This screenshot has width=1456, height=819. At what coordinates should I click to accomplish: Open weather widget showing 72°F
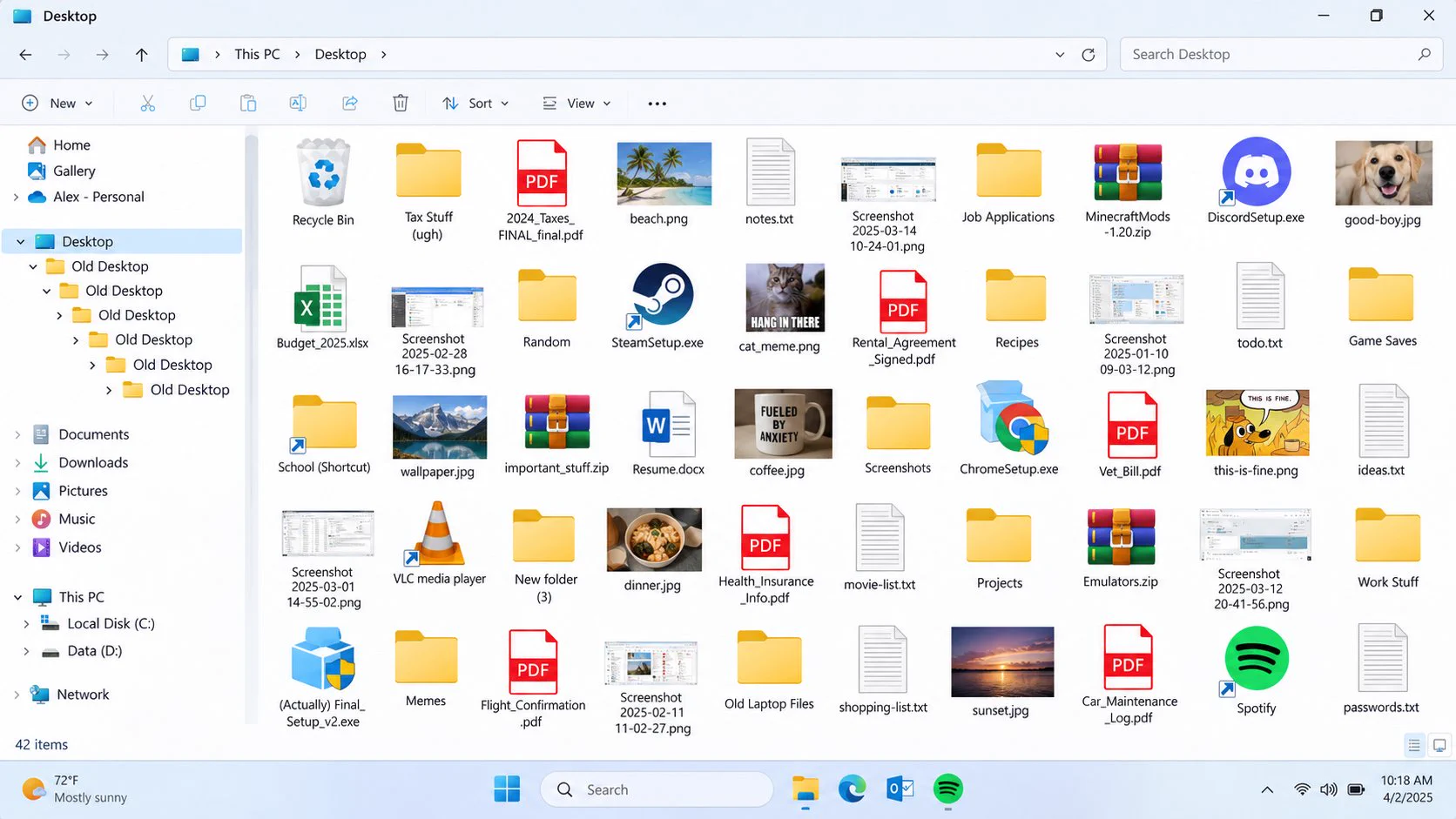point(75,789)
